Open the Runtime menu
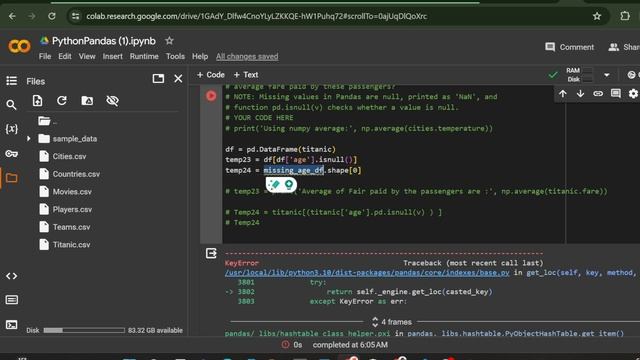This screenshot has width=640, height=360. point(144,56)
